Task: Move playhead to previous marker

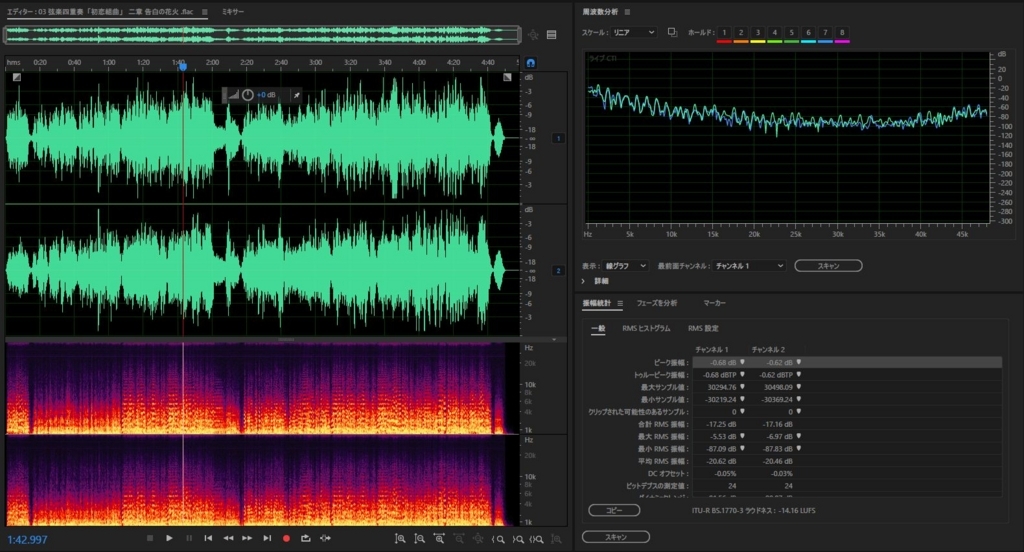Action: tap(208, 538)
